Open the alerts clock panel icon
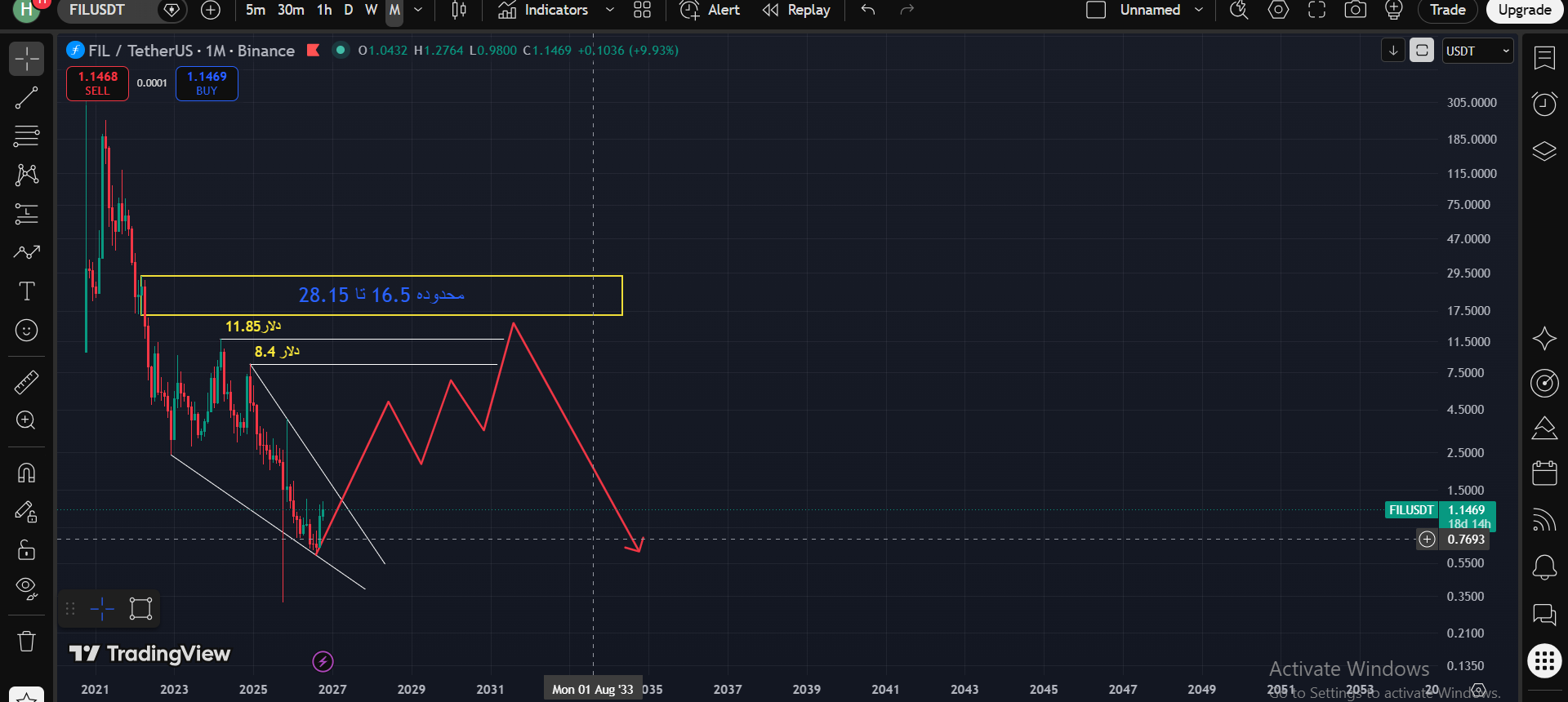The image size is (1568, 702). [x=1543, y=104]
